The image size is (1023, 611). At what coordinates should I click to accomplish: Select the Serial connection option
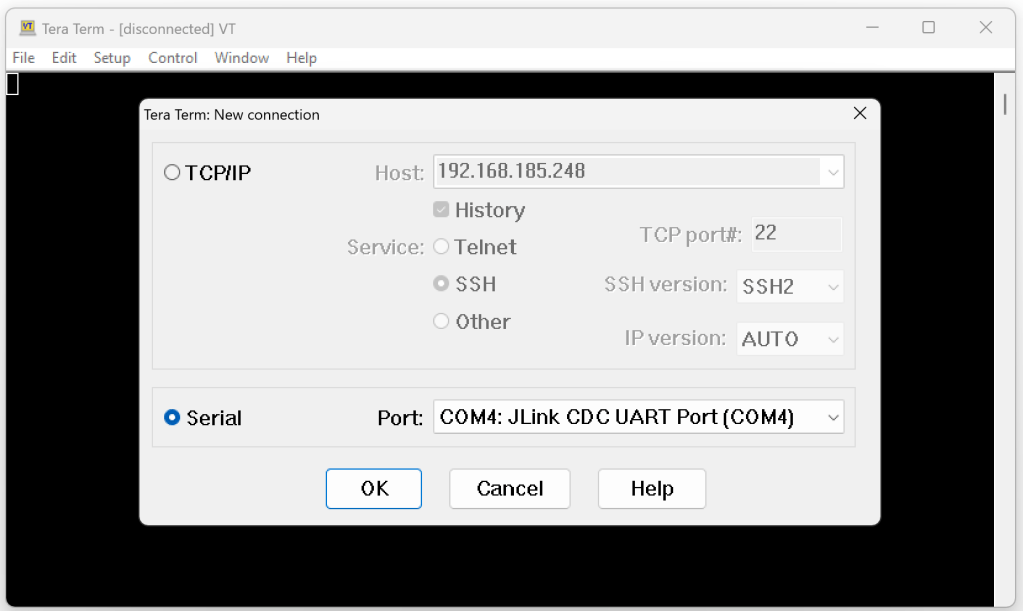tap(172, 418)
